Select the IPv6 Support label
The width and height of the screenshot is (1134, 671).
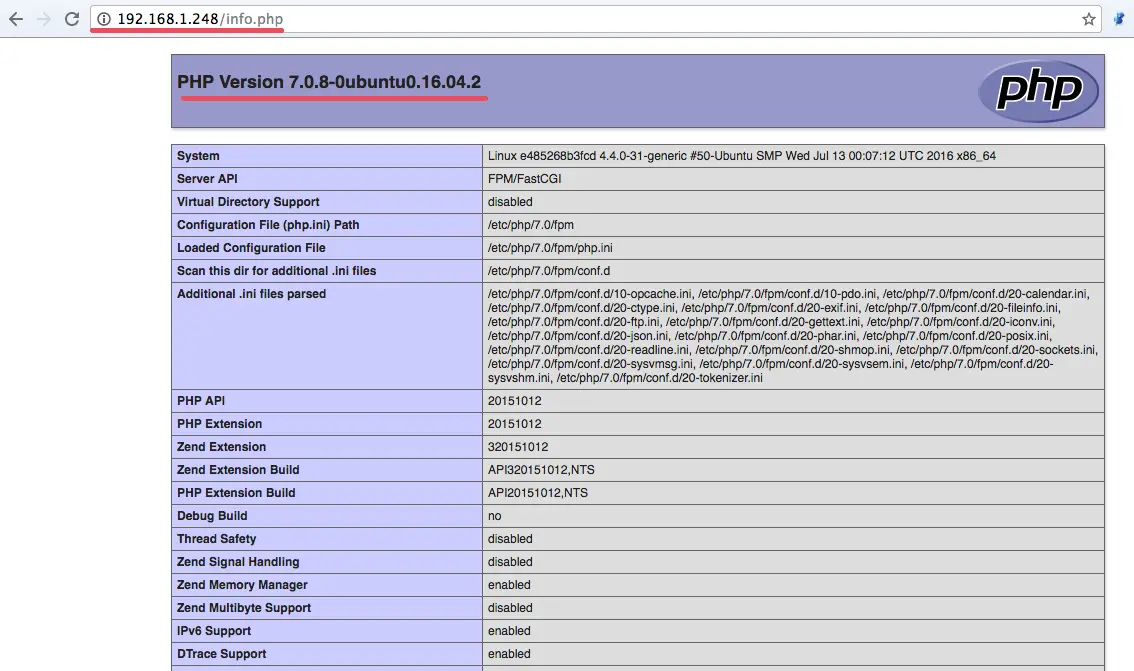tap(214, 632)
